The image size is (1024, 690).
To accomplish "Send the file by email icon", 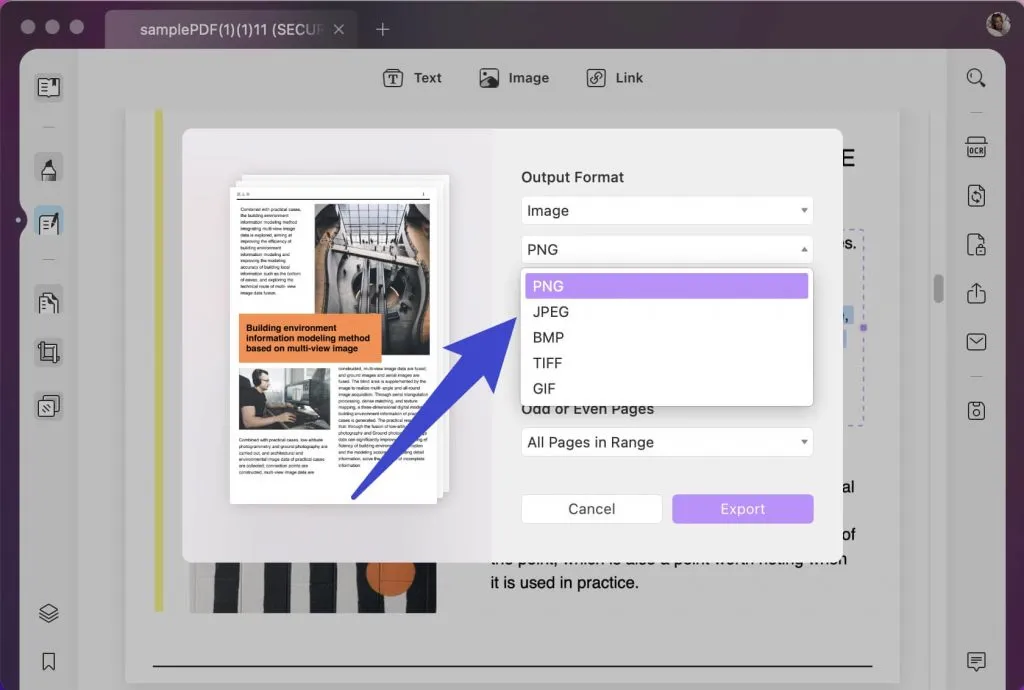I will point(976,341).
